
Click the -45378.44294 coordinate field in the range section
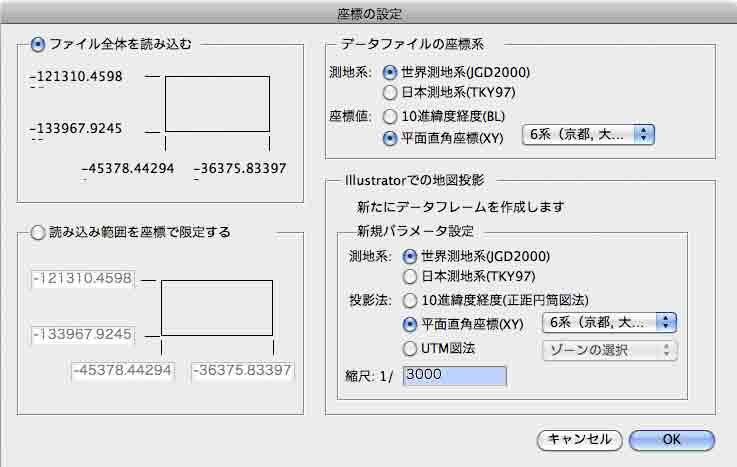(123, 370)
